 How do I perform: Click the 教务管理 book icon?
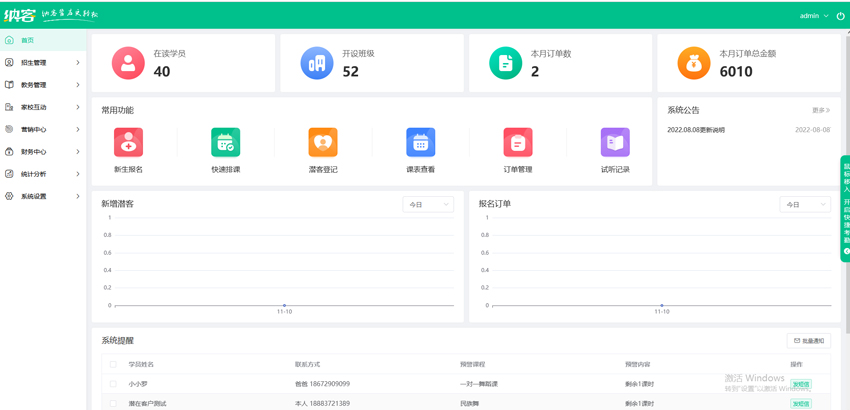9,85
